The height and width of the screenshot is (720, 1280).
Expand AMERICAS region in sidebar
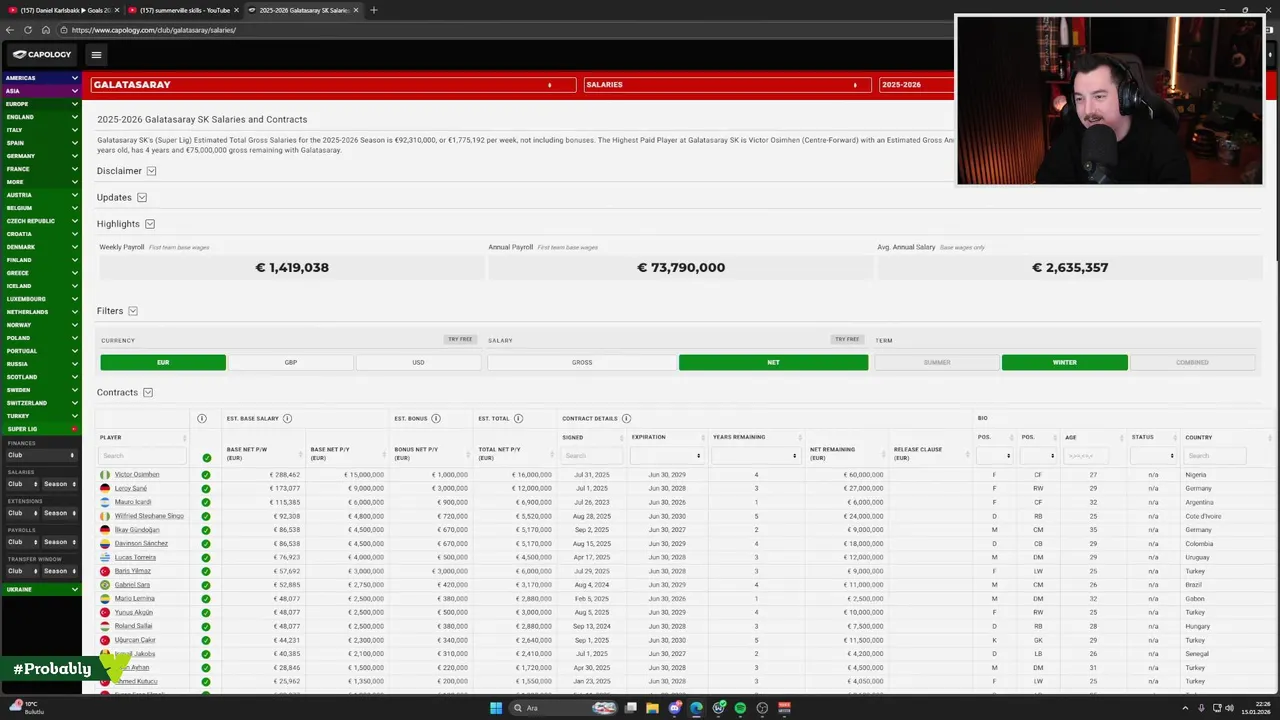tap(41, 78)
